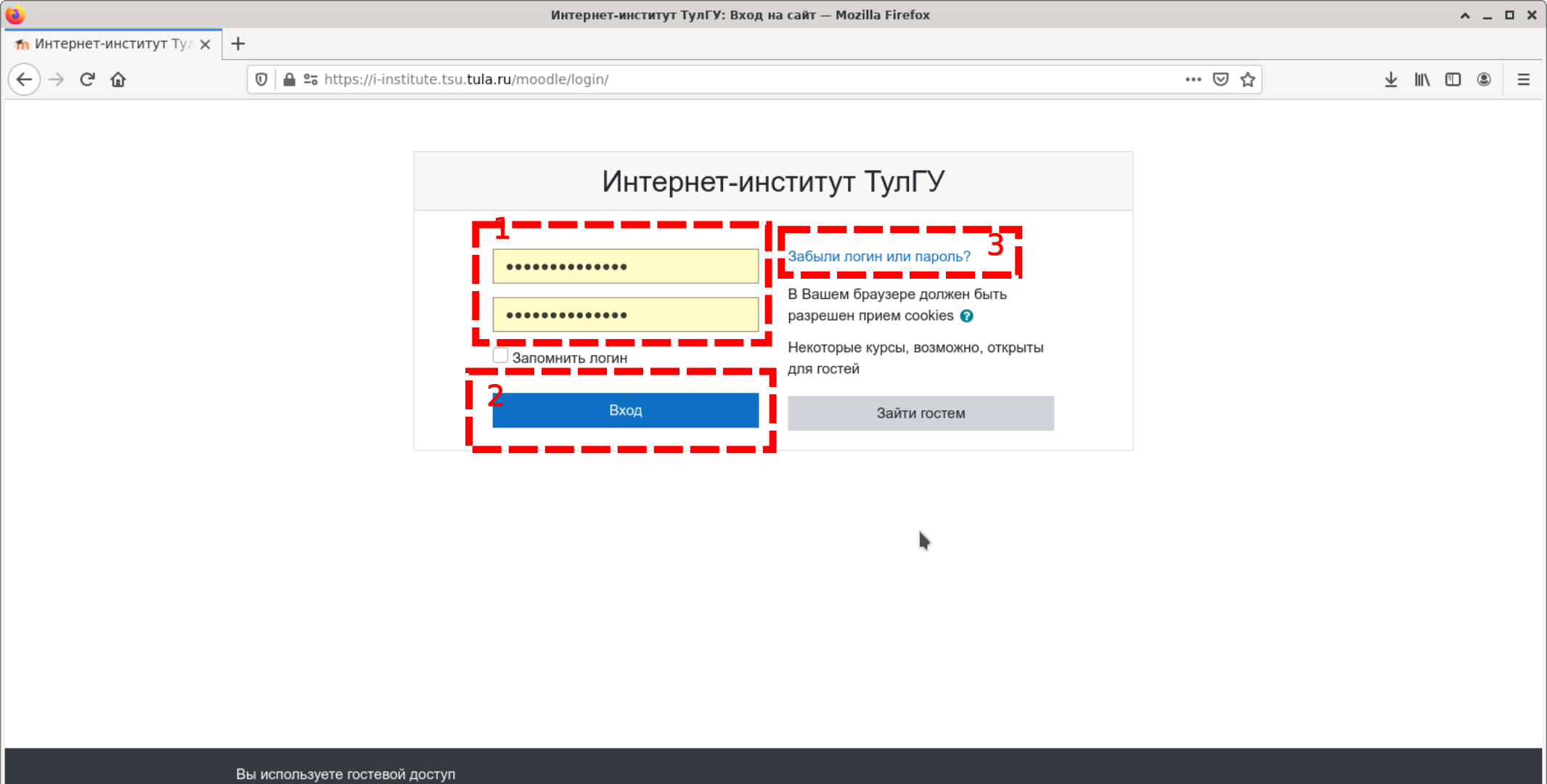Viewport: 1547px width, 784px height.
Task: Click the blue Вход button
Action: (626, 410)
